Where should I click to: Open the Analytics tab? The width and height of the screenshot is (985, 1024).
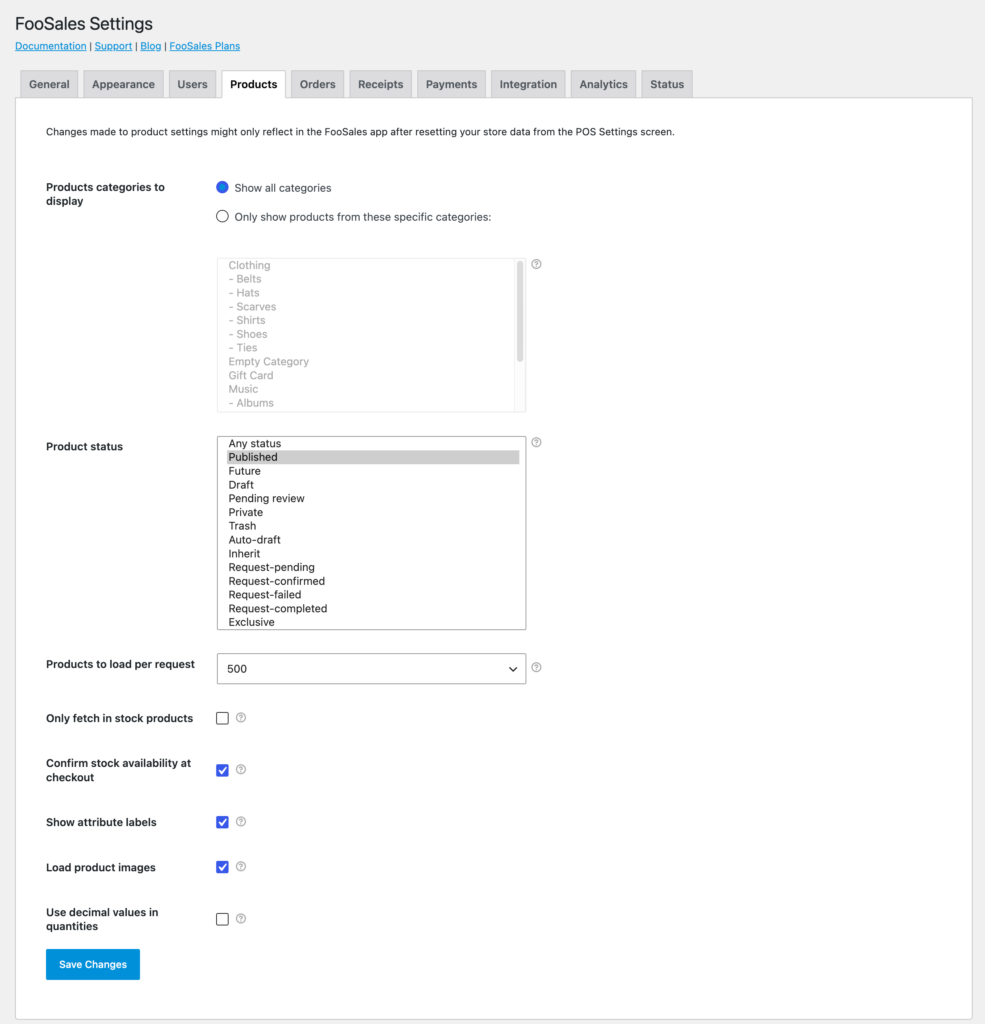[604, 84]
